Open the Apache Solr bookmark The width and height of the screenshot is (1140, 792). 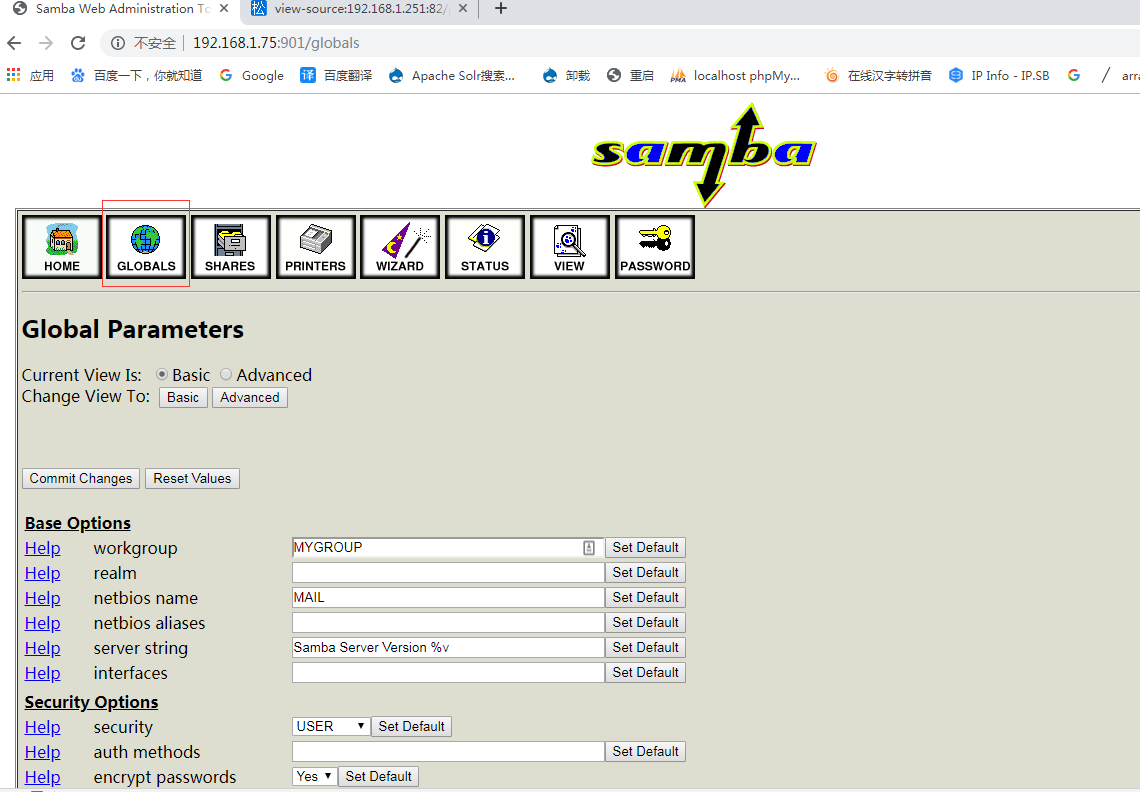coord(451,75)
